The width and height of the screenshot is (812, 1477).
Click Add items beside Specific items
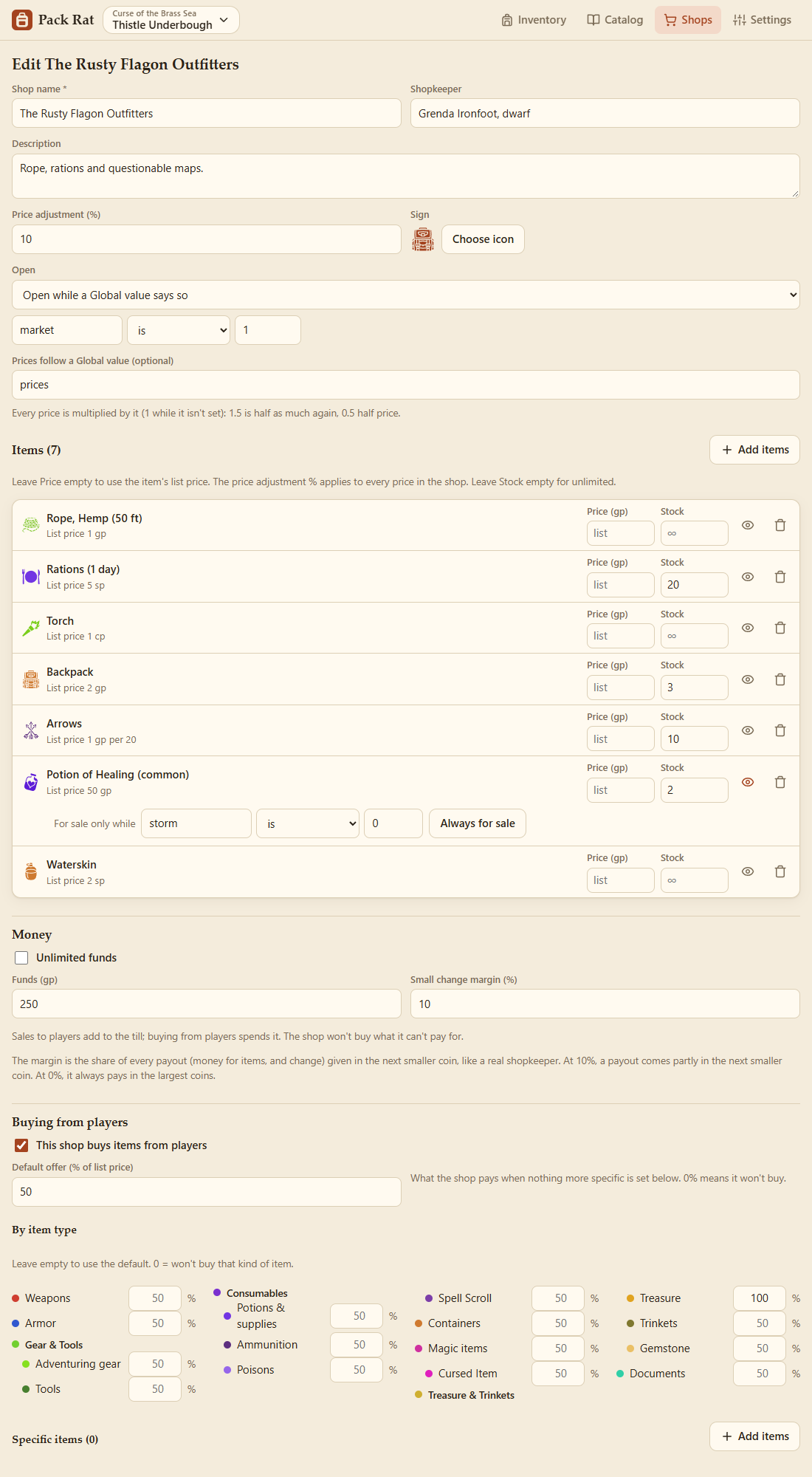[754, 1436]
